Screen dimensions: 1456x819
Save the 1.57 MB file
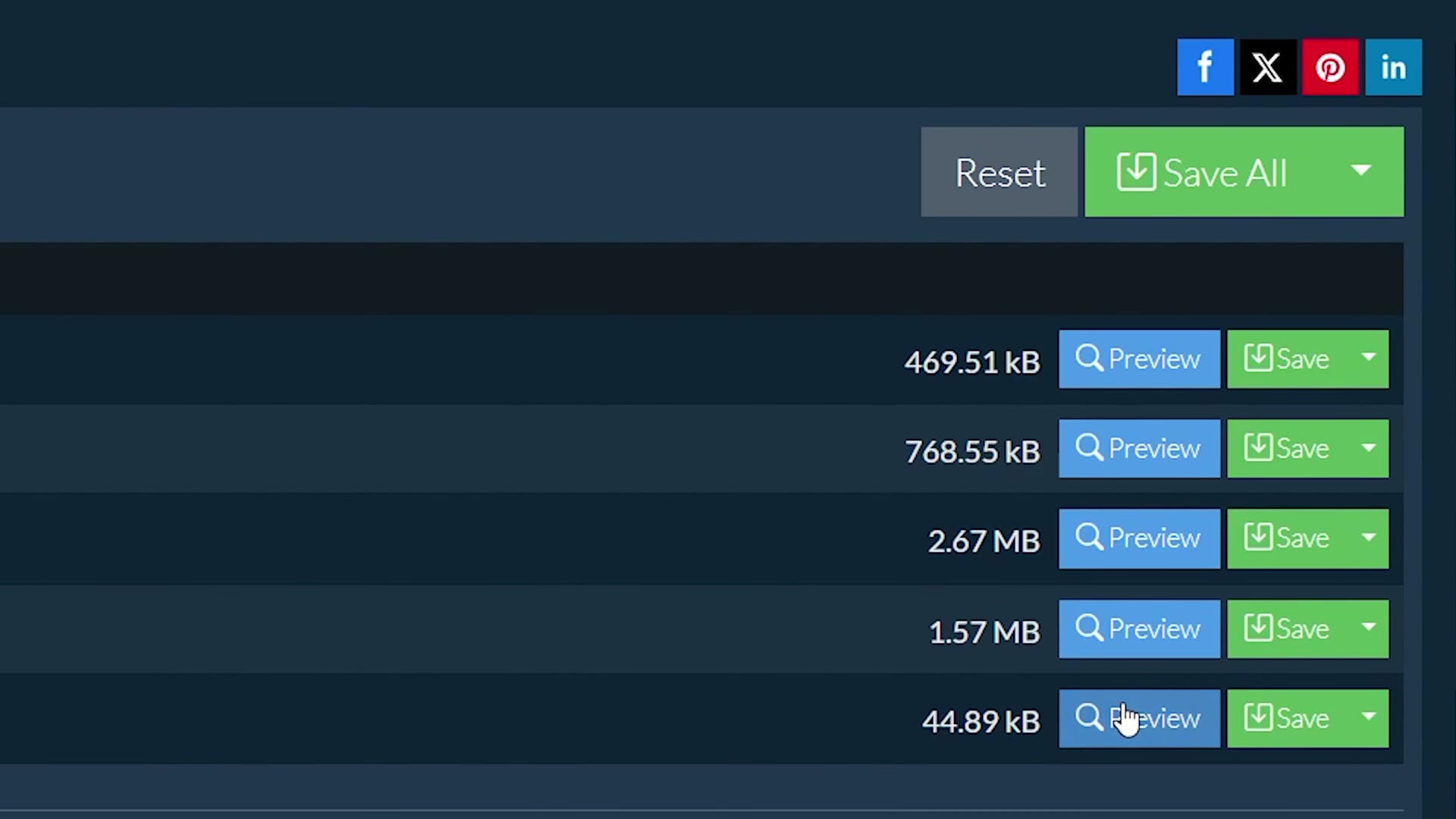[x=1287, y=629]
